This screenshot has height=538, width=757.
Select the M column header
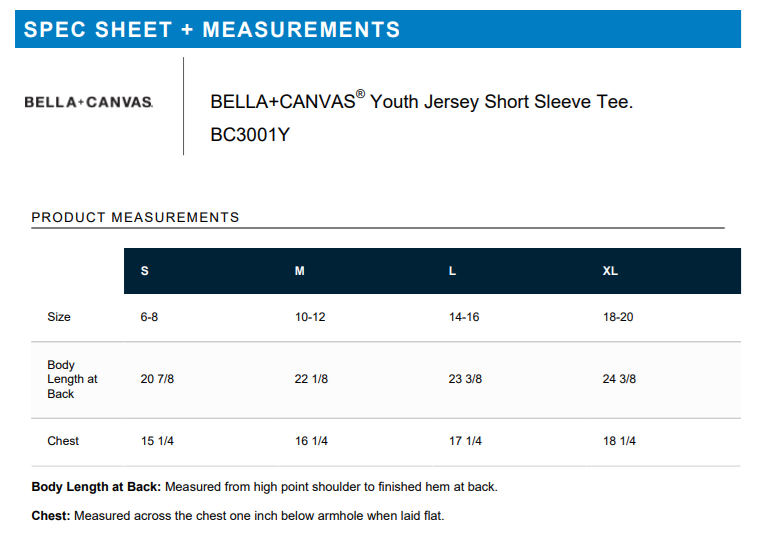[299, 271]
